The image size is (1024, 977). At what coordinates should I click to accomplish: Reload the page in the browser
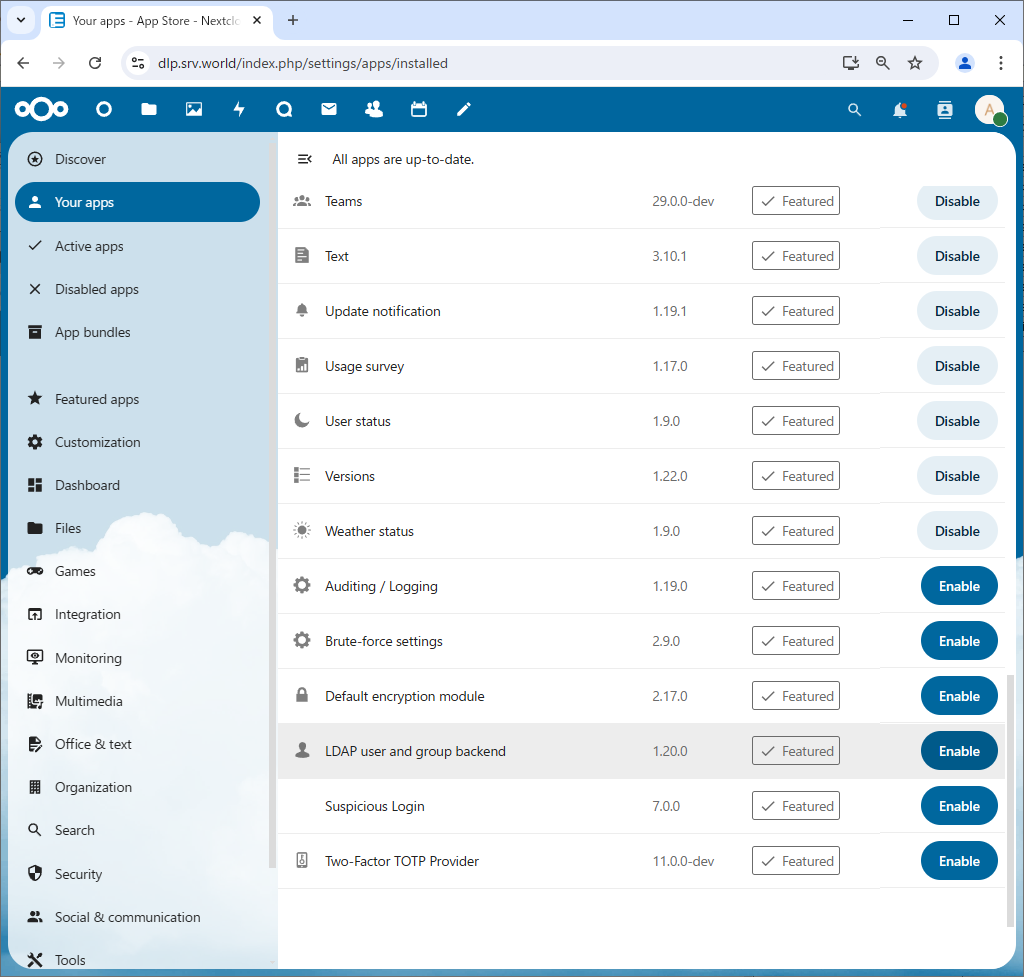(x=95, y=63)
